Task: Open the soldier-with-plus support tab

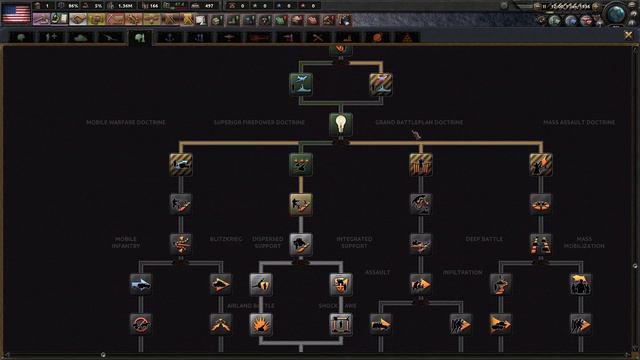Action: pos(51,38)
